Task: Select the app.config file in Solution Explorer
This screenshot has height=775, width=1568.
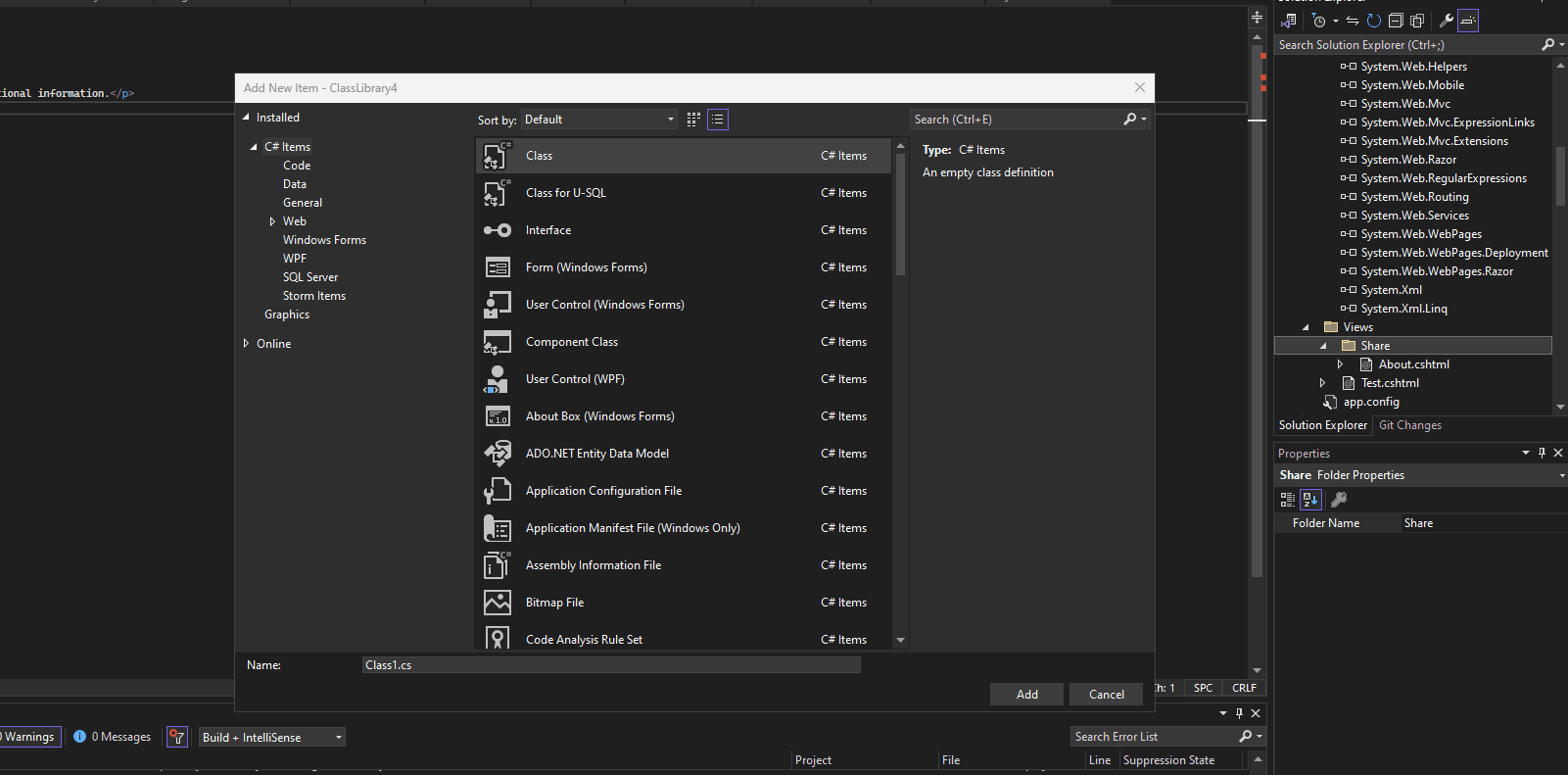Action: pyautogui.click(x=1371, y=402)
